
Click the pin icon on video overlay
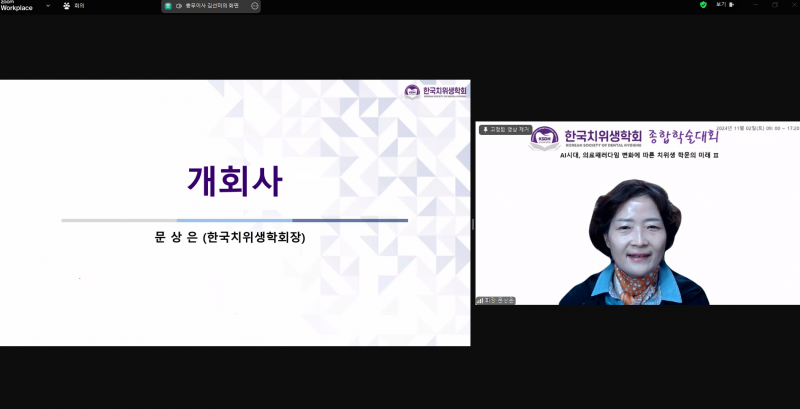tap(486, 129)
